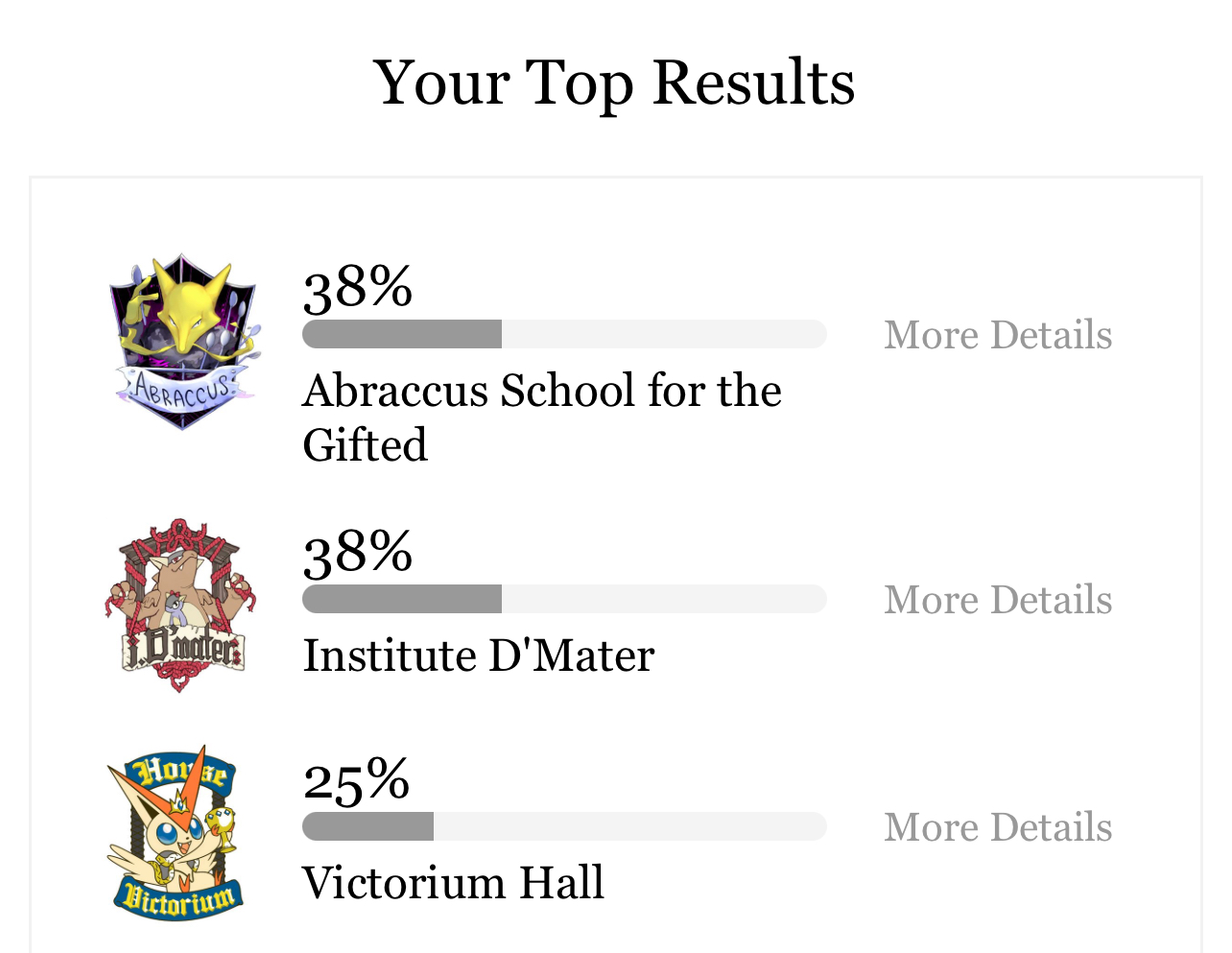Viewport: 1232px width, 953px height.
Task: Select the Institute D'Mater title text
Action: 478,656
